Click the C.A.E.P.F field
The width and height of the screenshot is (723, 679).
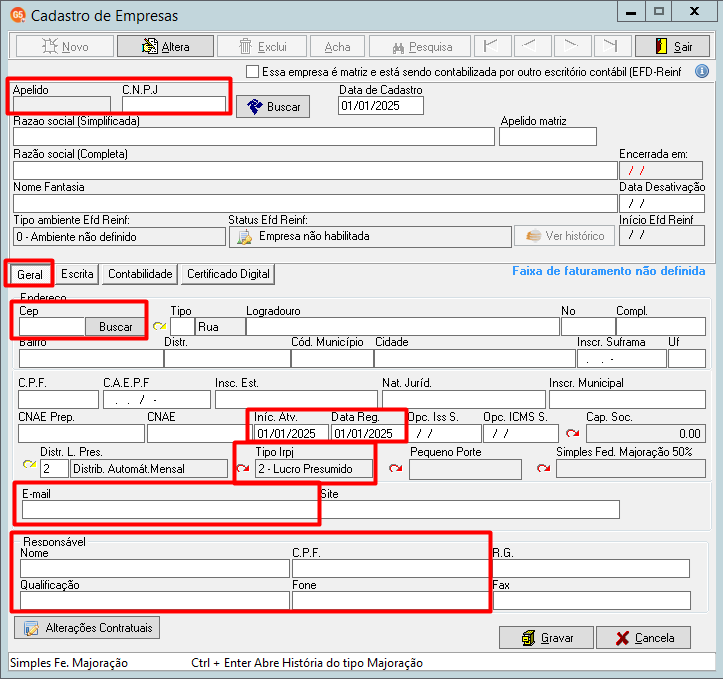(157, 400)
